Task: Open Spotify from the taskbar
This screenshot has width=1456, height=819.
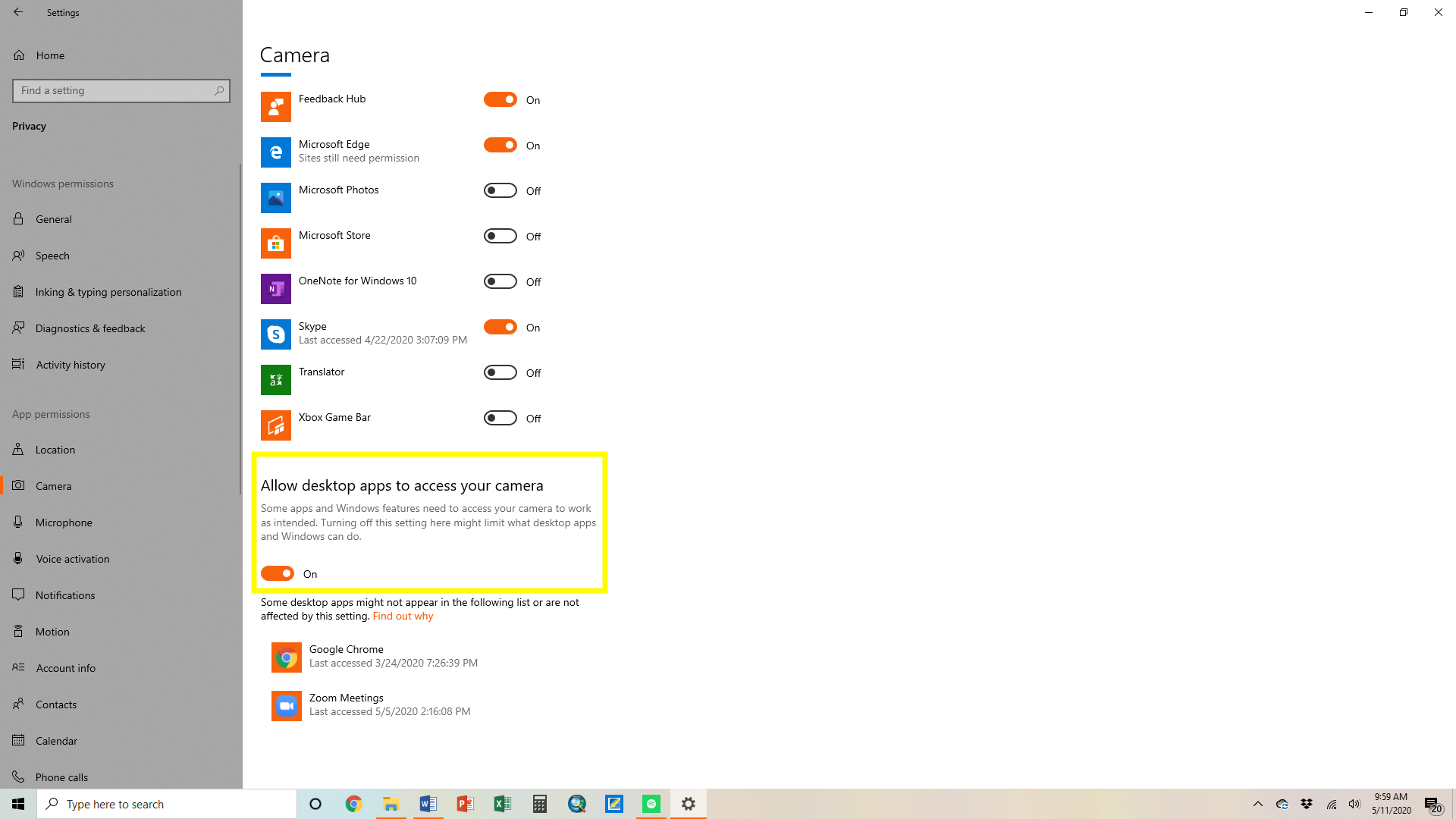Action: click(x=651, y=804)
